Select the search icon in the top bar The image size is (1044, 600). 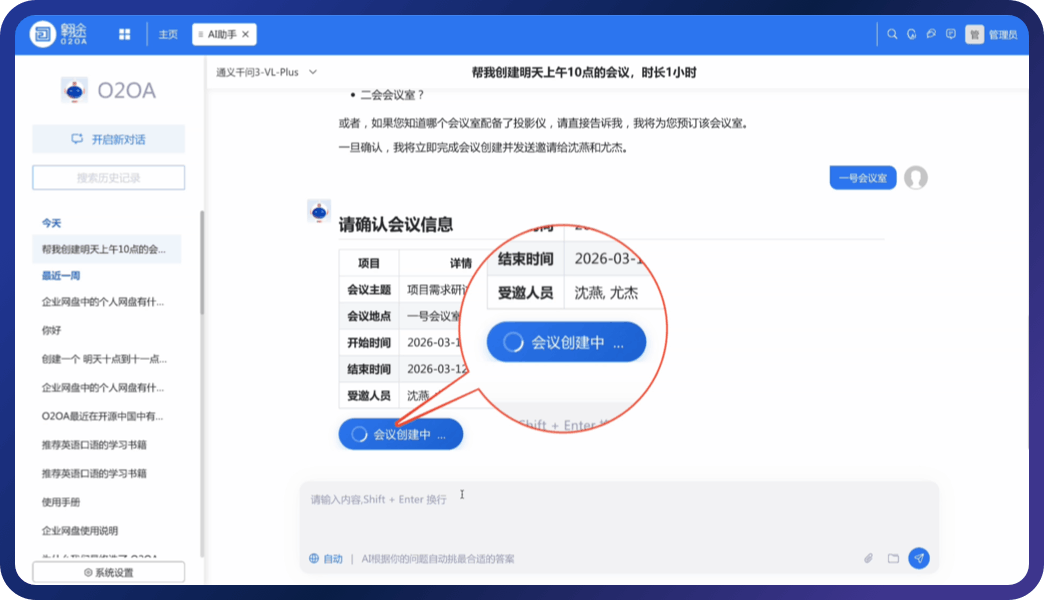coord(892,33)
